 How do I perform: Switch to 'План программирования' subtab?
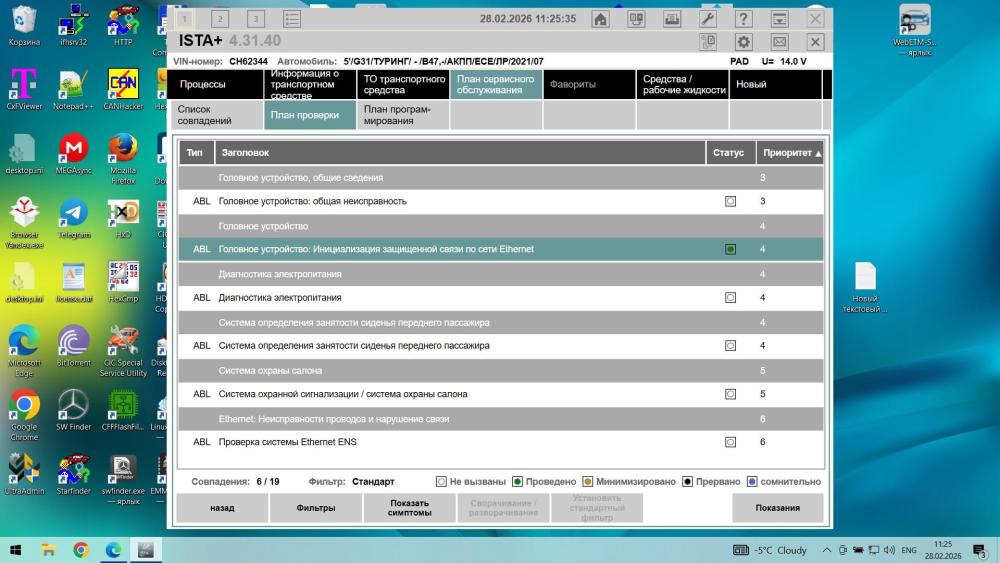(403, 115)
